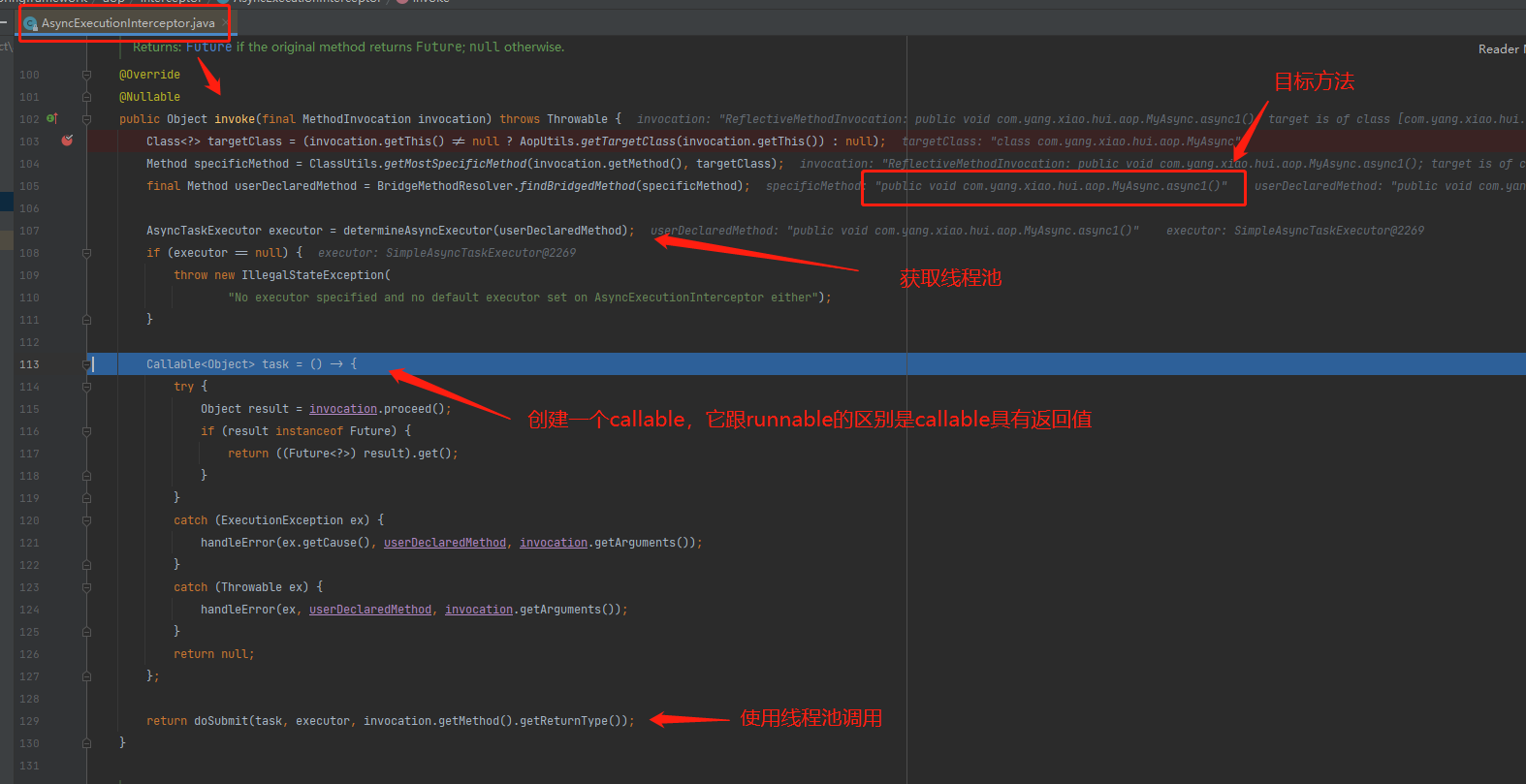Select the AsyncExecutionInterceptor.java editor tab
1526x784 pixels.
(x=126, y=23)
